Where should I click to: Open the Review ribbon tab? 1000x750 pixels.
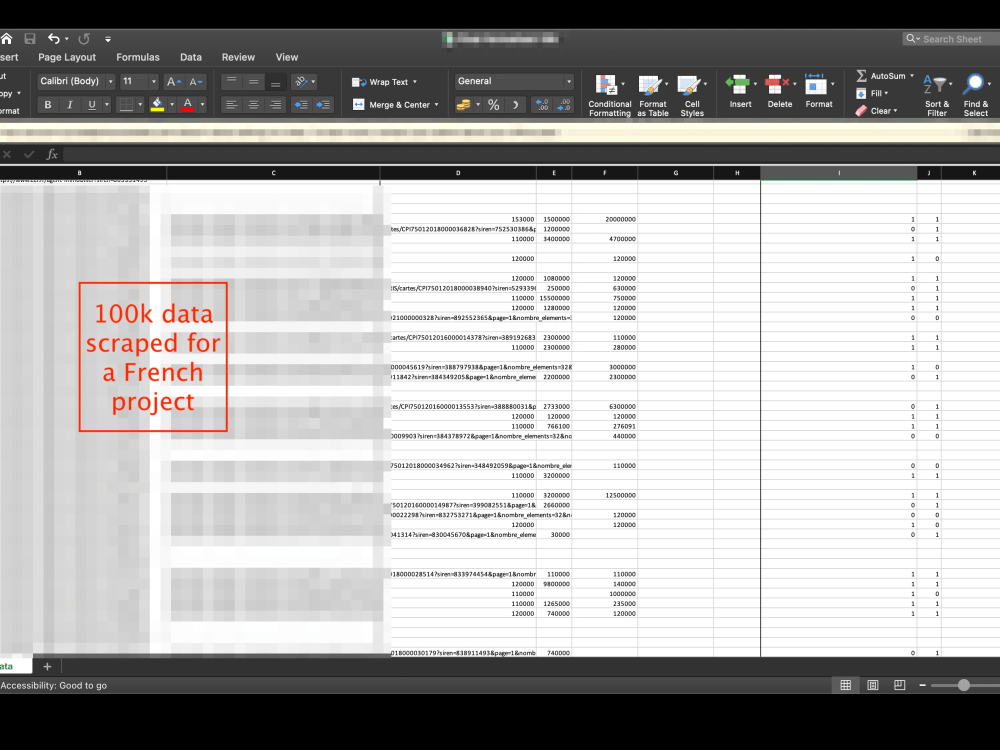pos(238,57)
